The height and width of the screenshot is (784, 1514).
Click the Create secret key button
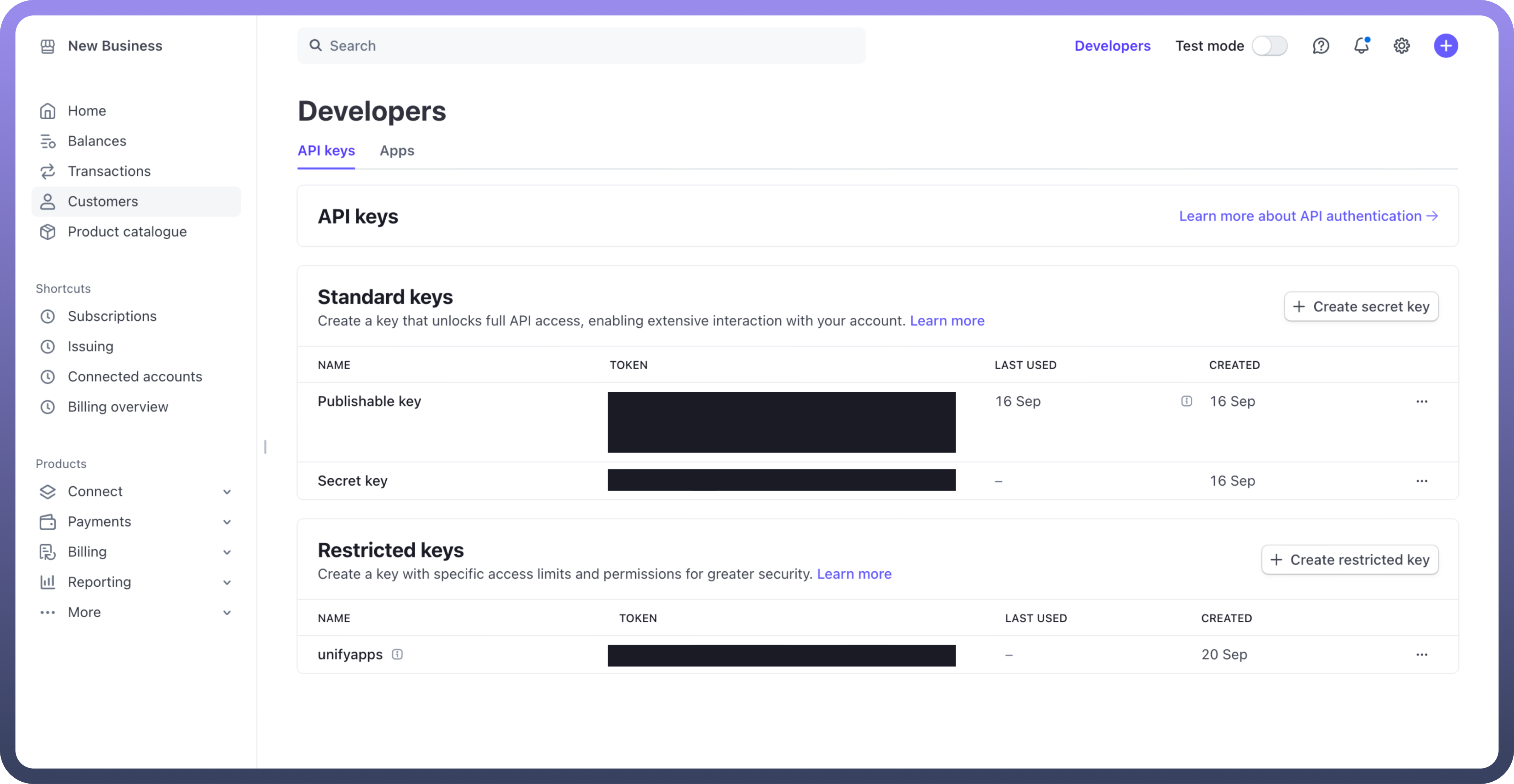click(x=1361, y=306)
